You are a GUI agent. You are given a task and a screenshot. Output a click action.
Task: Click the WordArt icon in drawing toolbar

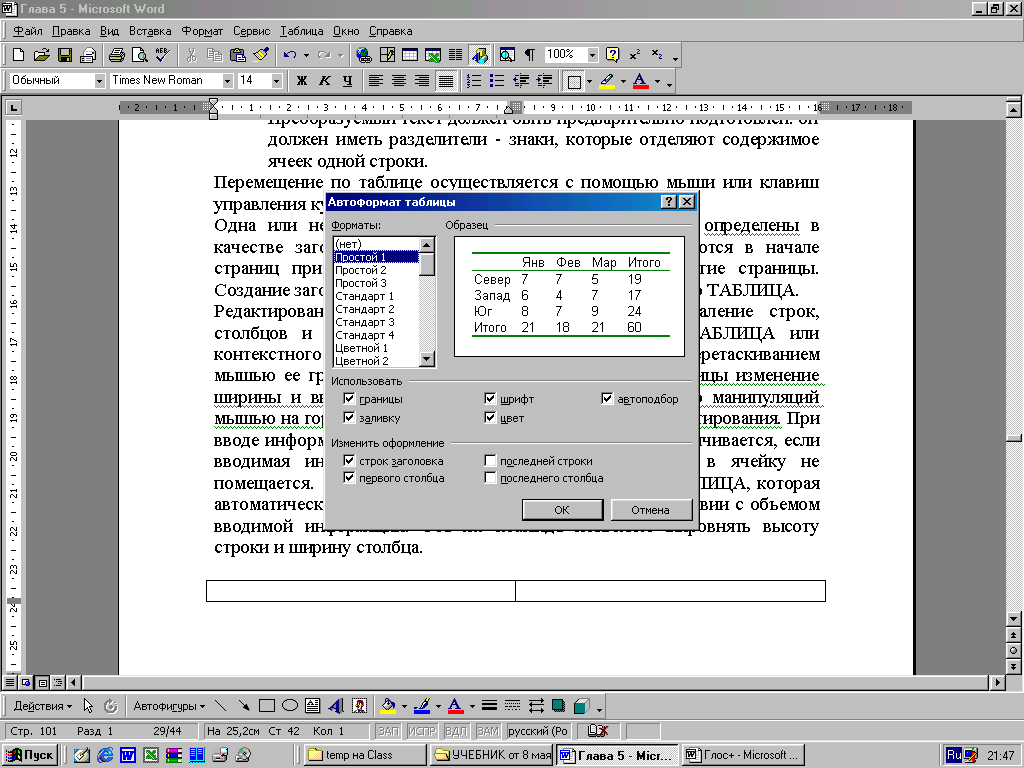336,705
